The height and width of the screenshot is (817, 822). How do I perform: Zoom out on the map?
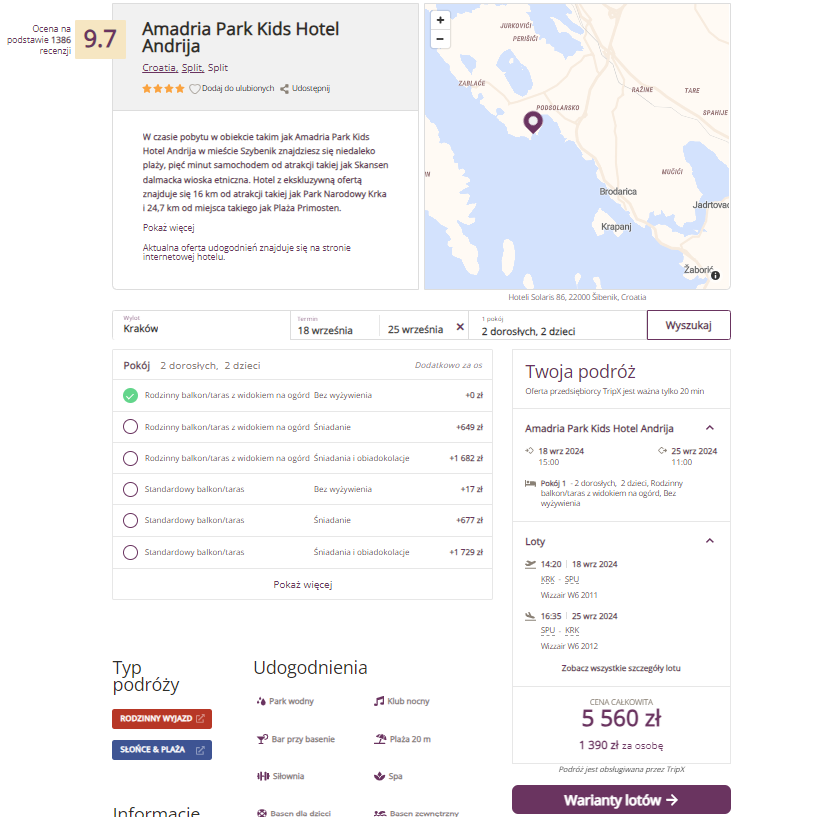[440, 39]
